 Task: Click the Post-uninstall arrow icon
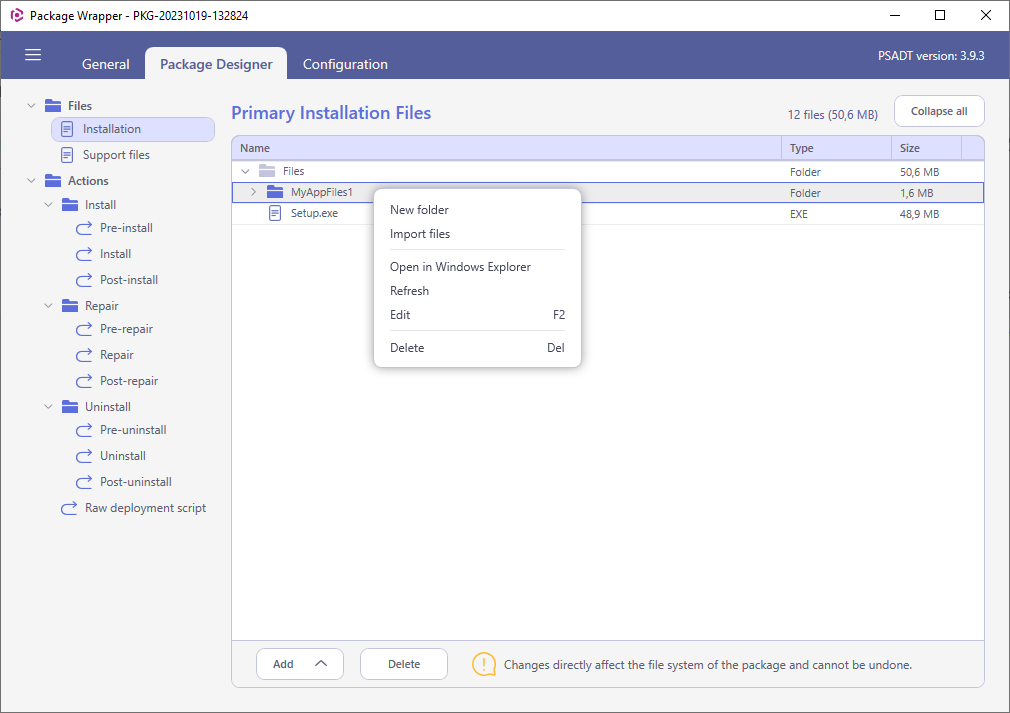tap(84, 482)
